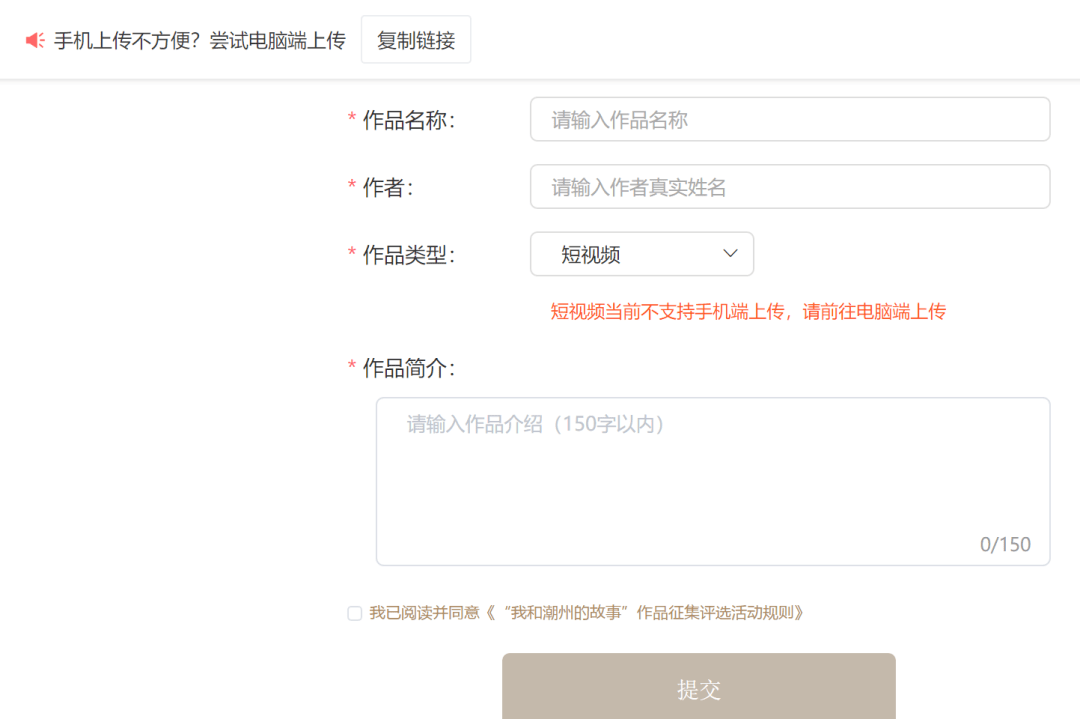The width and height of the screenshot is (1080, 719).
Task: Click the 作品简介 field label
Action: [x=408, y=368]
